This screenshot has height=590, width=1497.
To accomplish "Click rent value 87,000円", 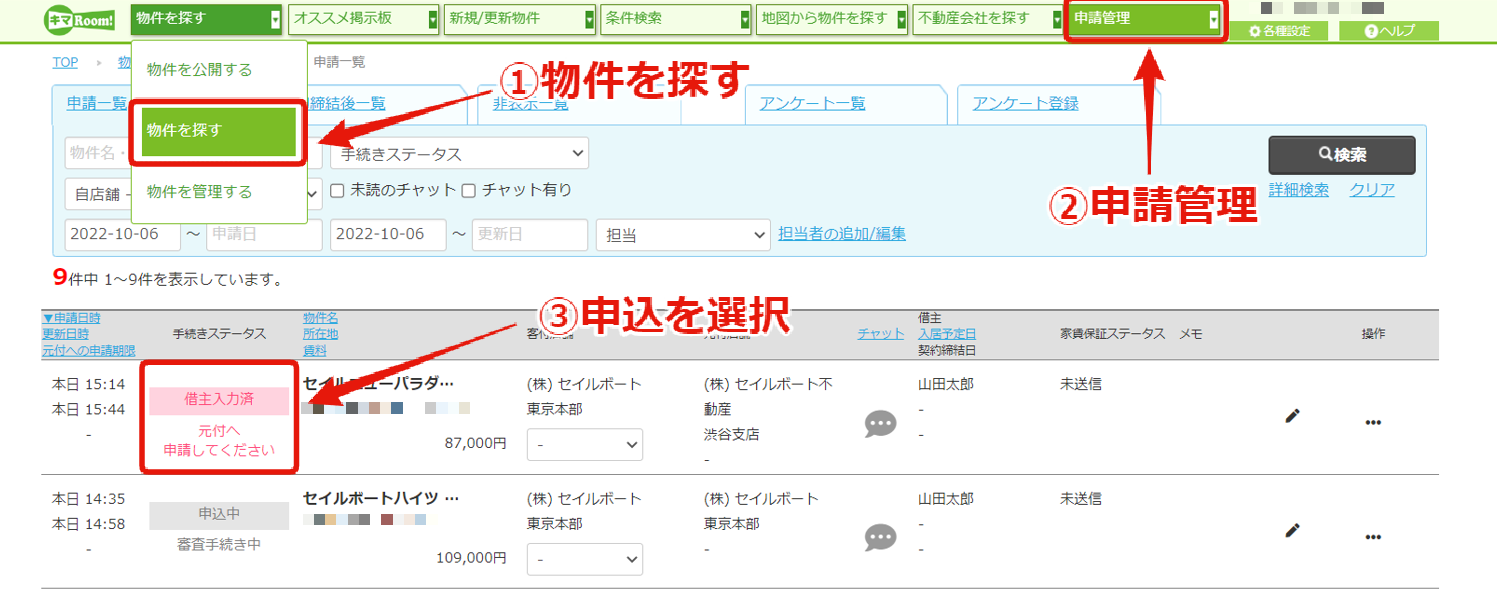I will (475, 443).
